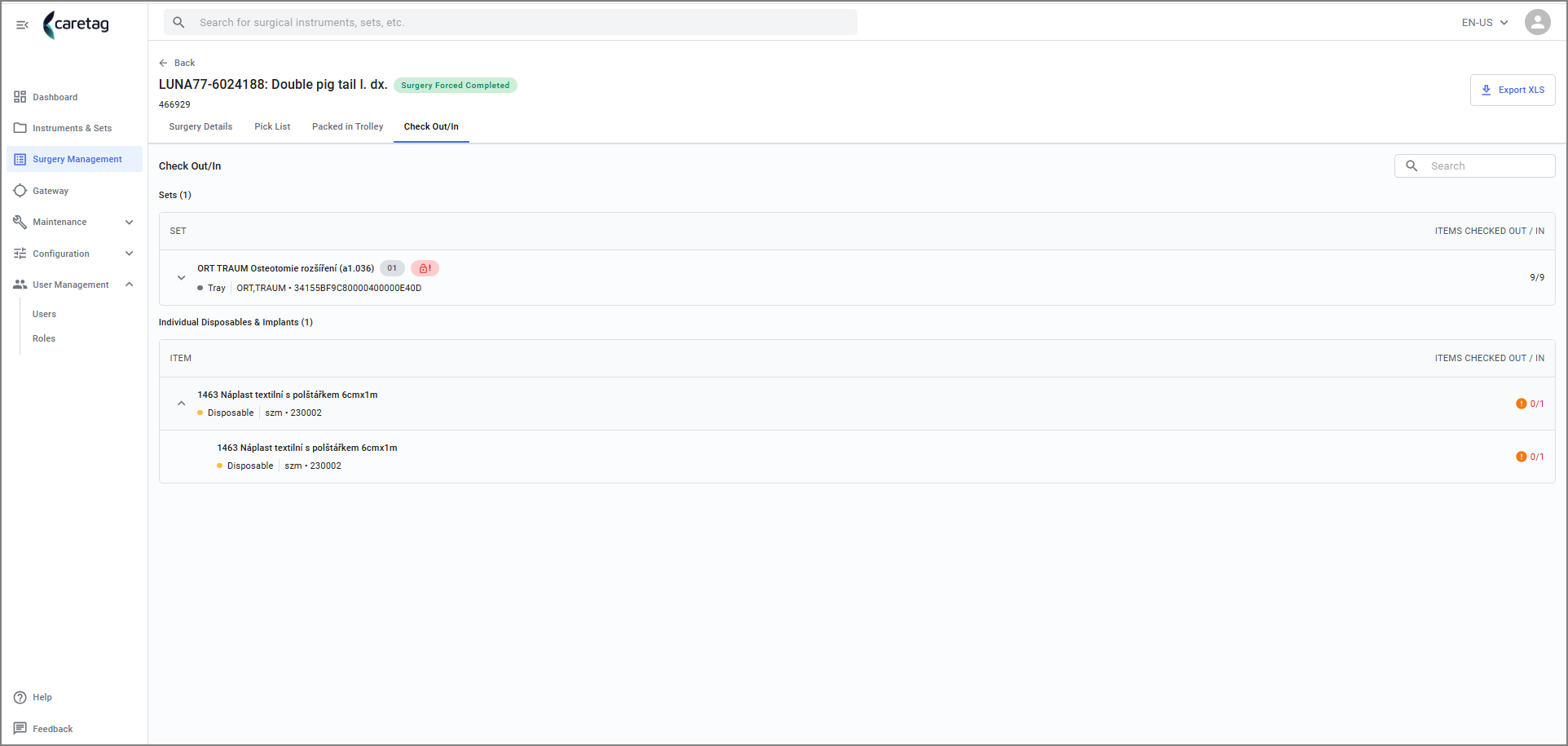Click the caretag logo

(76, 24)
